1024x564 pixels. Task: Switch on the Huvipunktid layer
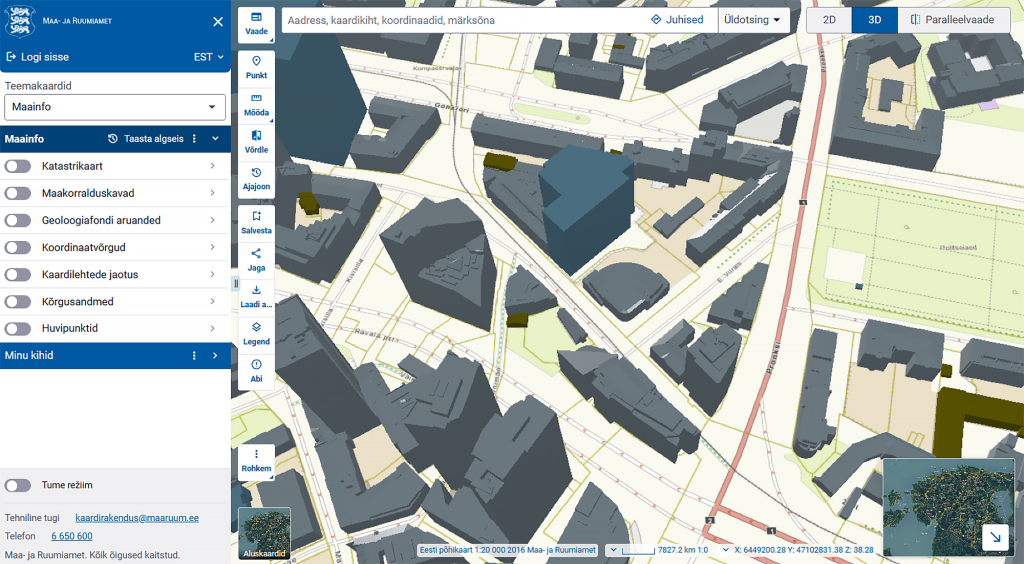tap(18, 328)
